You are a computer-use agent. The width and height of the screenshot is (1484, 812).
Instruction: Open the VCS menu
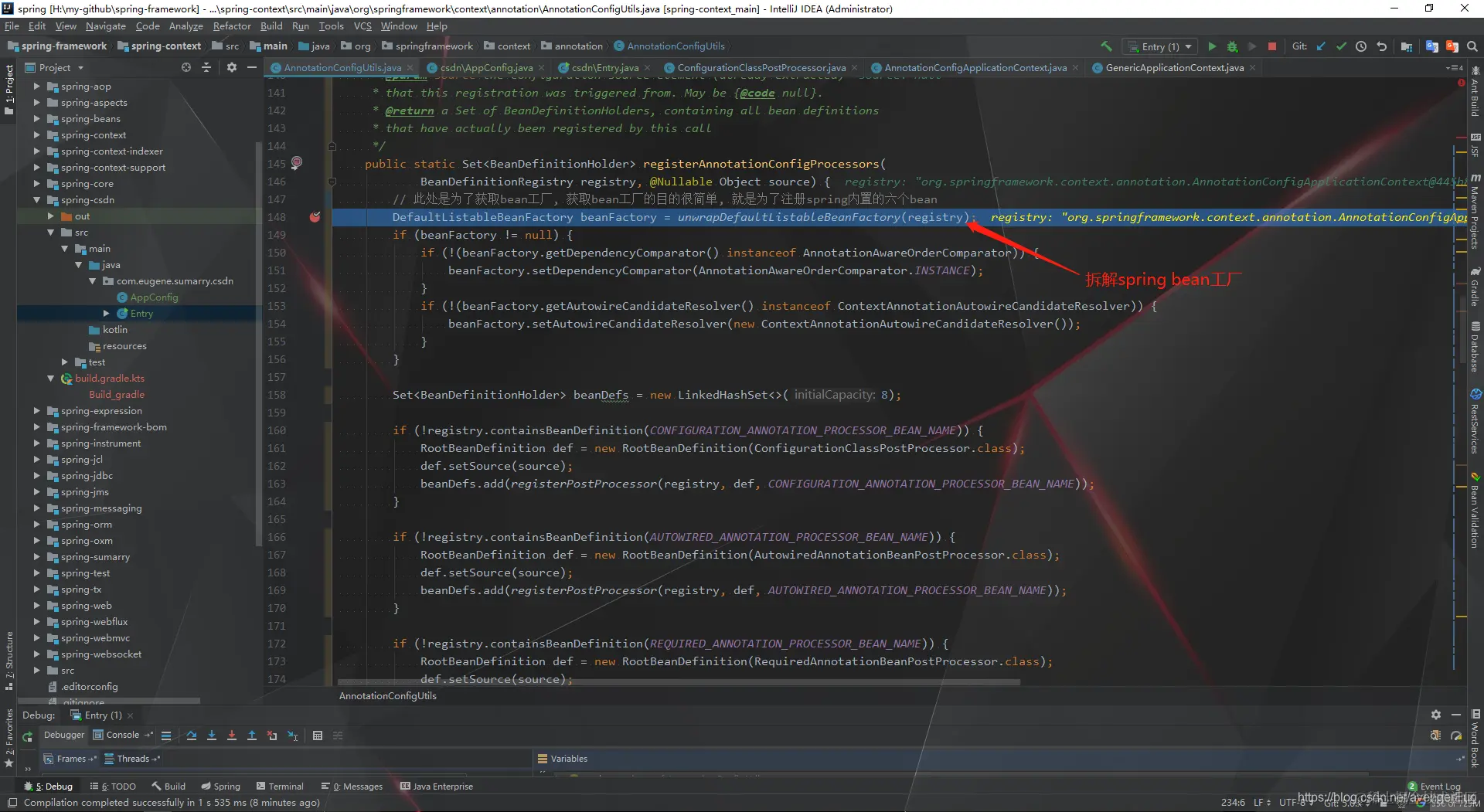pos(362,26)
